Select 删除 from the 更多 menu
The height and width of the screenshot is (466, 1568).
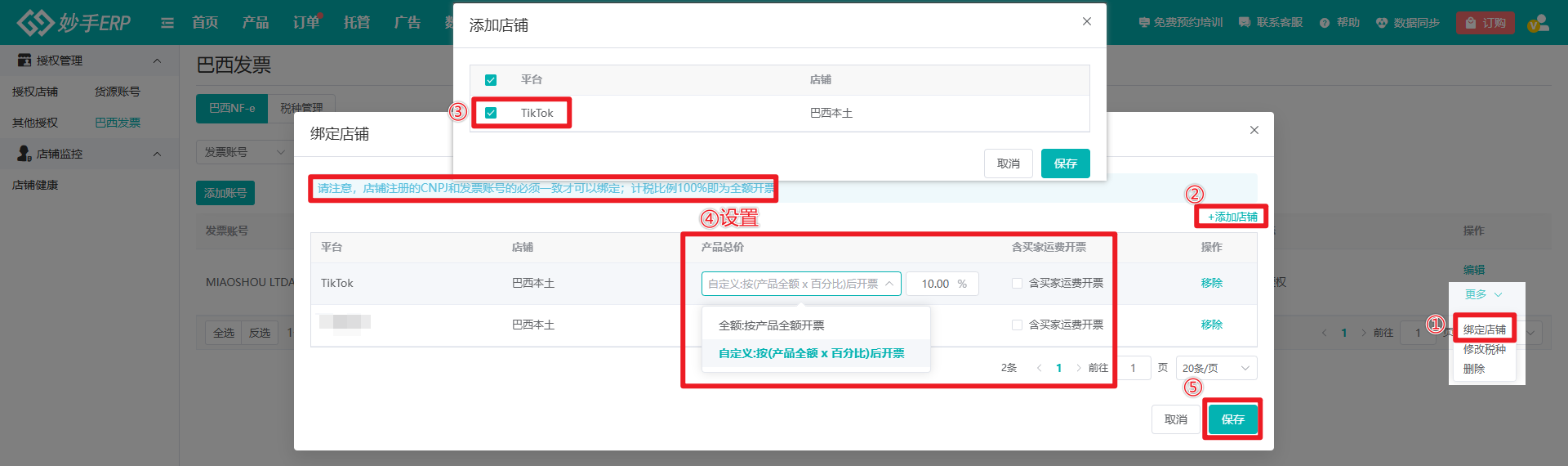[x=1474, y=369]
